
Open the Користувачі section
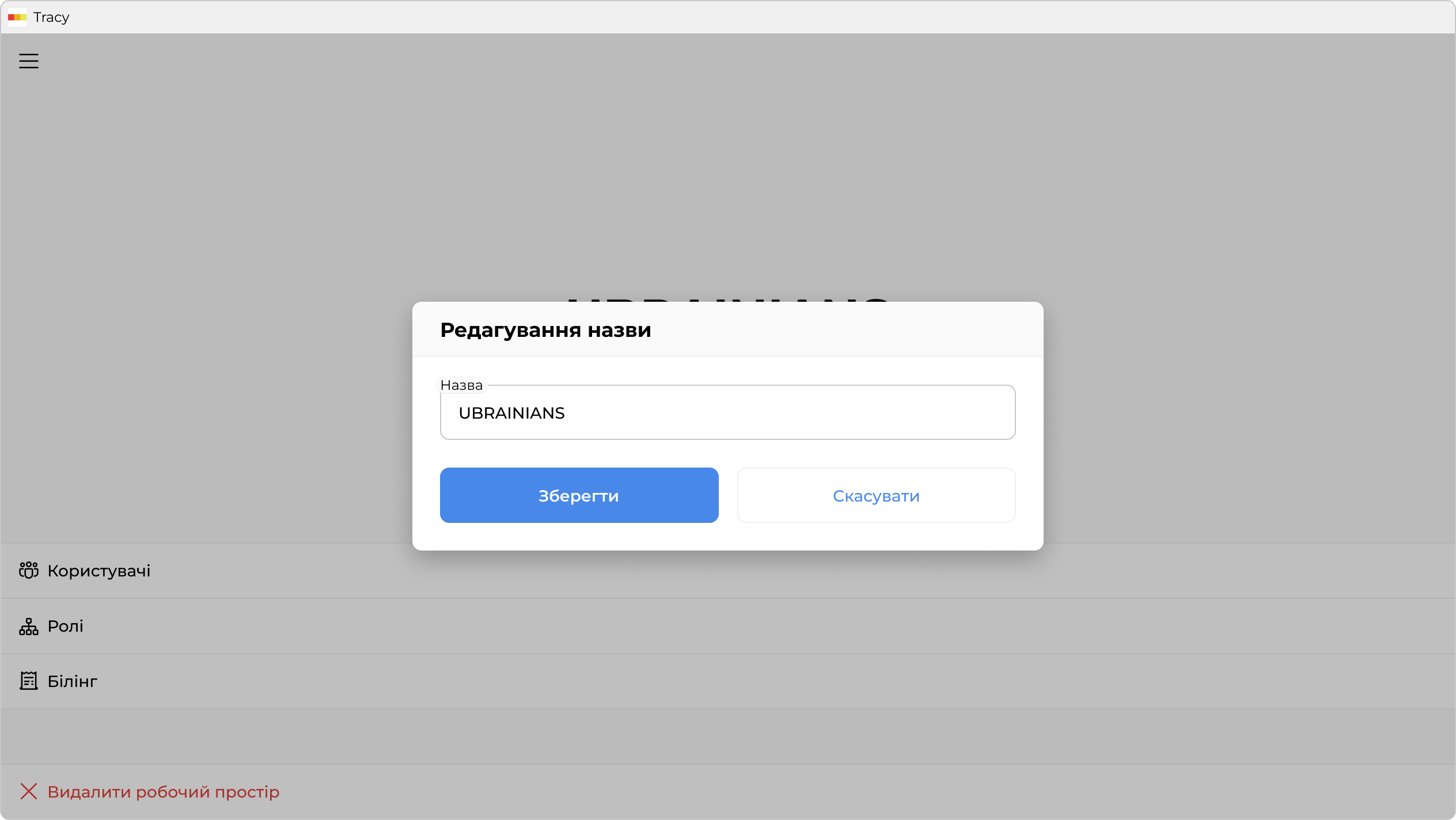pos(99,571)
